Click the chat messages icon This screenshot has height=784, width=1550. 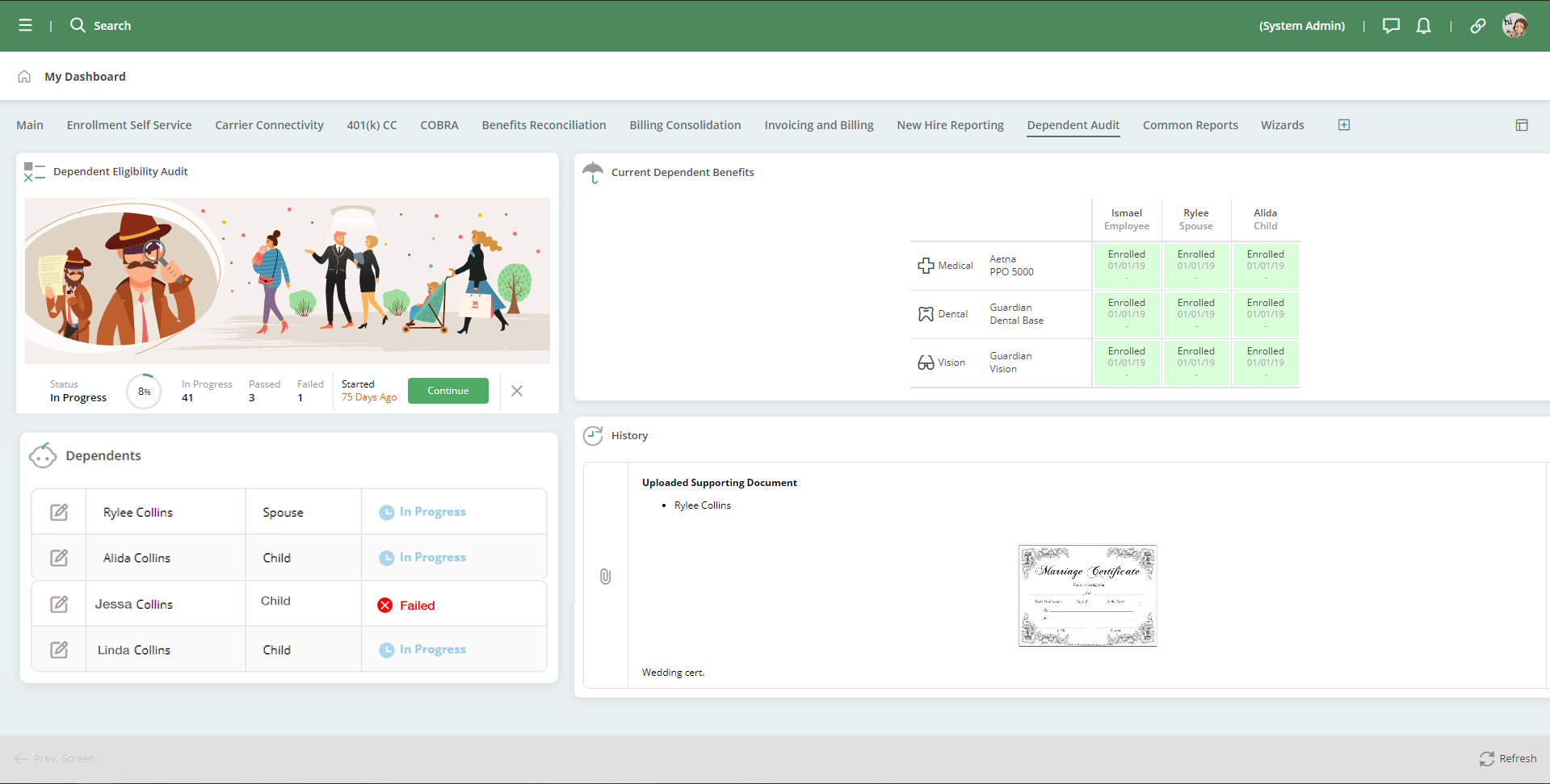pos(1390,26)
